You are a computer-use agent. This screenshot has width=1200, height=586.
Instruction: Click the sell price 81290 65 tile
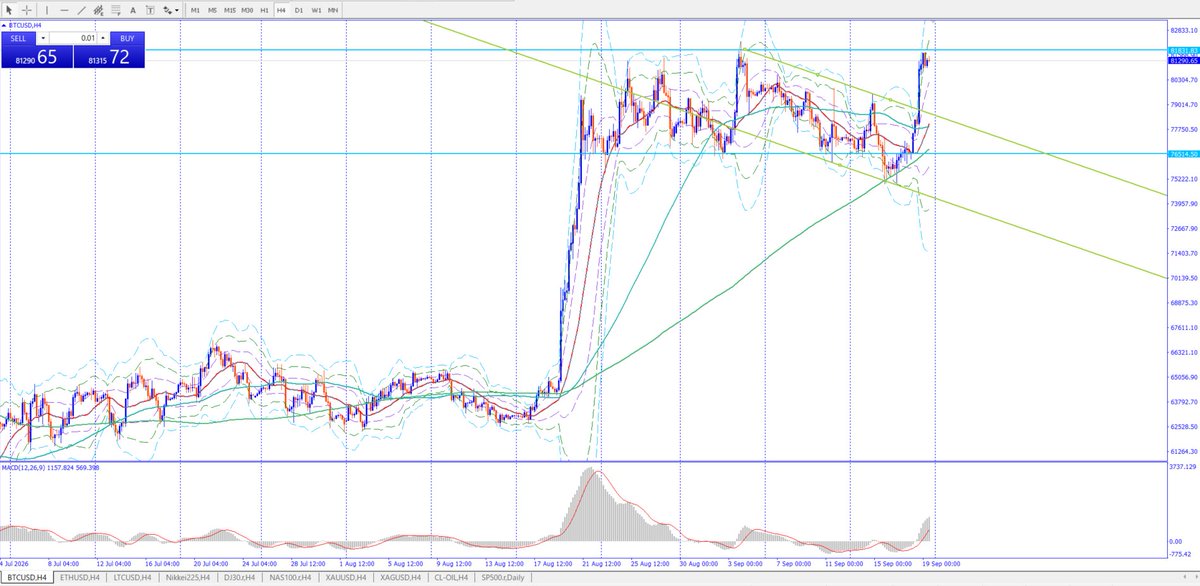click(x=36, y=57)
